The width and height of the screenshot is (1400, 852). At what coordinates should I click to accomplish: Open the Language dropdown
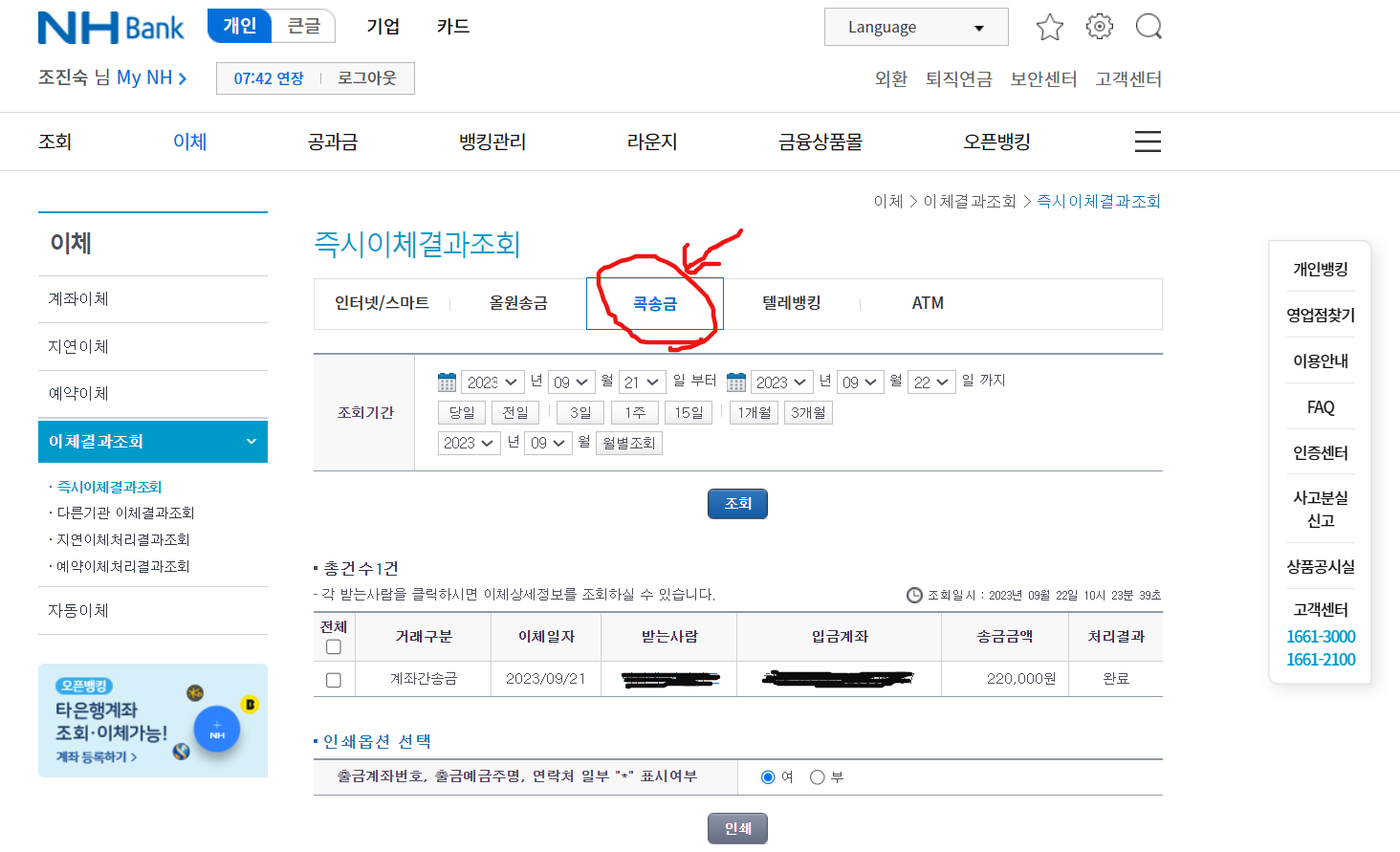(915, 26)
